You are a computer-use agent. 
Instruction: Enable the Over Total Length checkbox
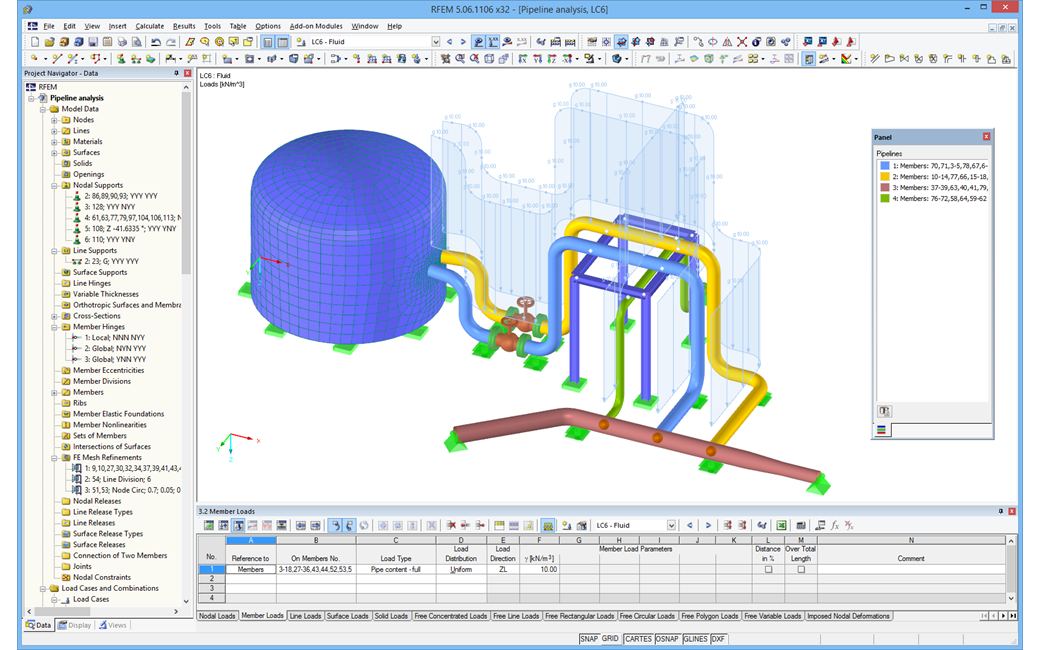tap(801, 569)
